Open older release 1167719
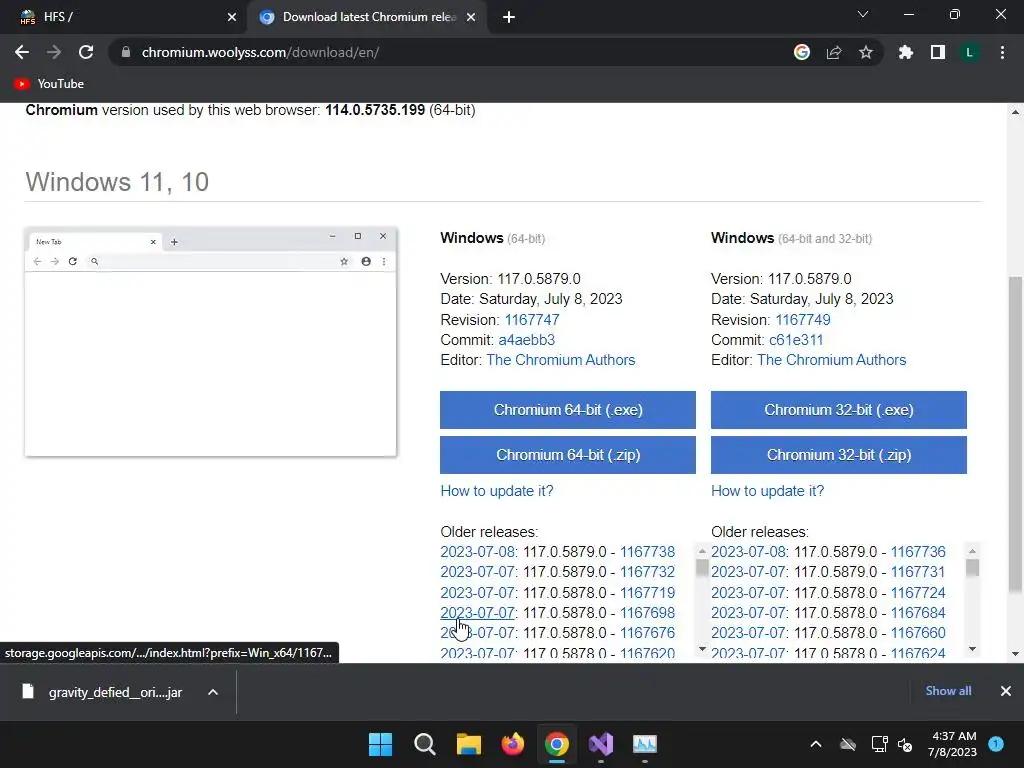The height and width of the screenshot is (768, 1024). 647,592
